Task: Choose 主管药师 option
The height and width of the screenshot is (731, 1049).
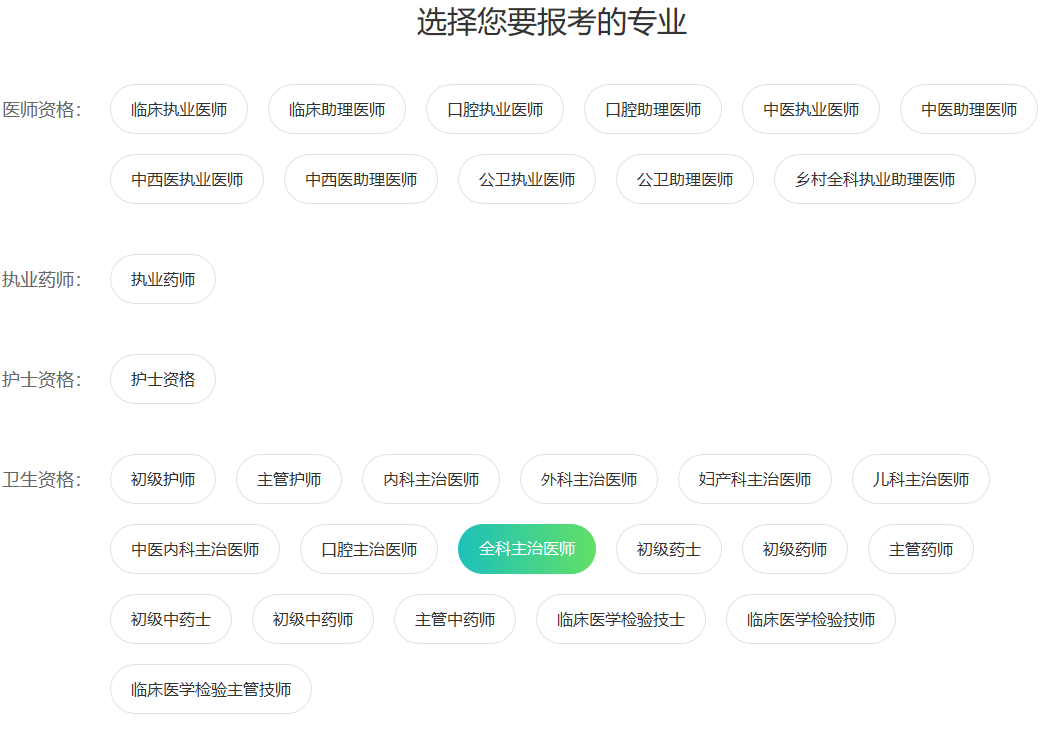Action: point(921,549)
